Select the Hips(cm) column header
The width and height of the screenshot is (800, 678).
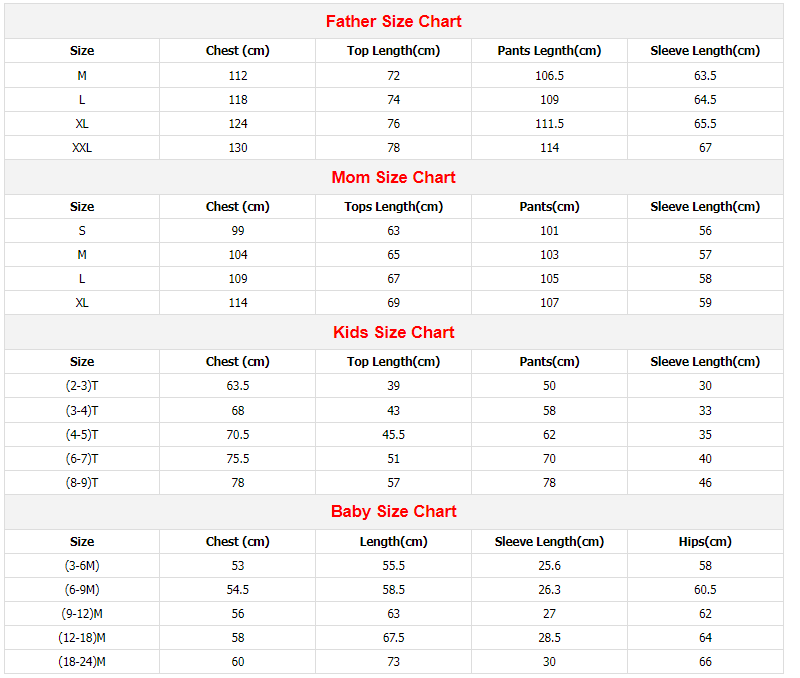tap(705, 542)
